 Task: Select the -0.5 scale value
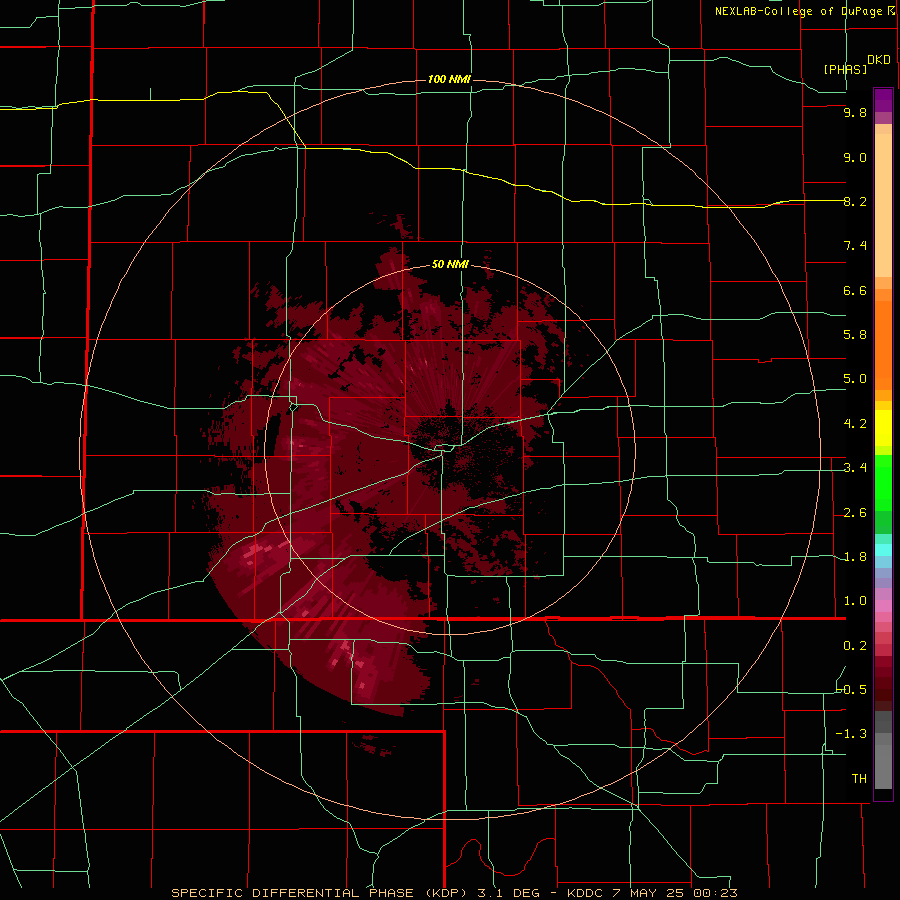pos(852,690)
